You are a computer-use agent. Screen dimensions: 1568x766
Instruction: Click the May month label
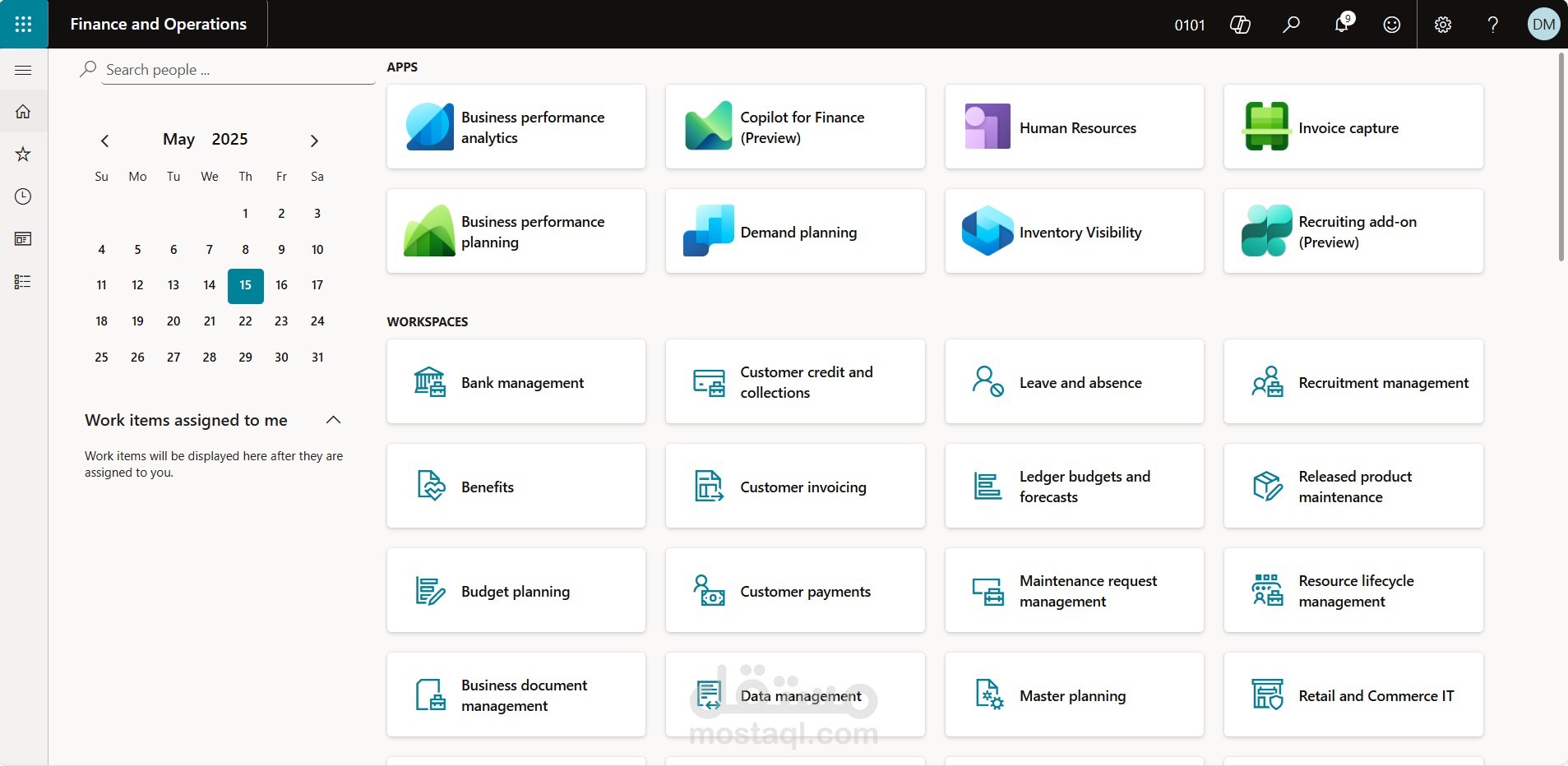point(178,140)
